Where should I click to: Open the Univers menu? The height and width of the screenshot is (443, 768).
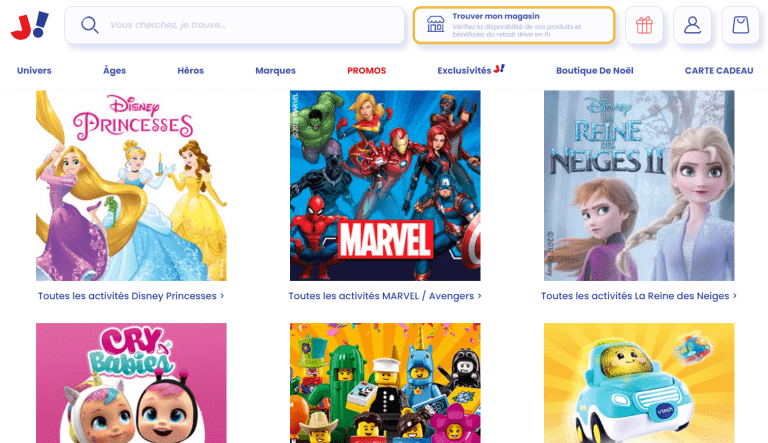point(34,71)
